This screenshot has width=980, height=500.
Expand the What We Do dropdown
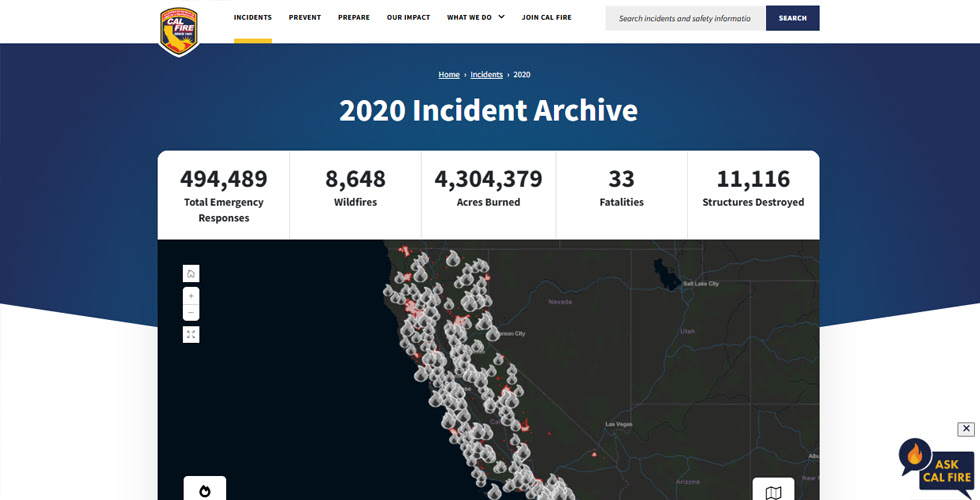476,18
